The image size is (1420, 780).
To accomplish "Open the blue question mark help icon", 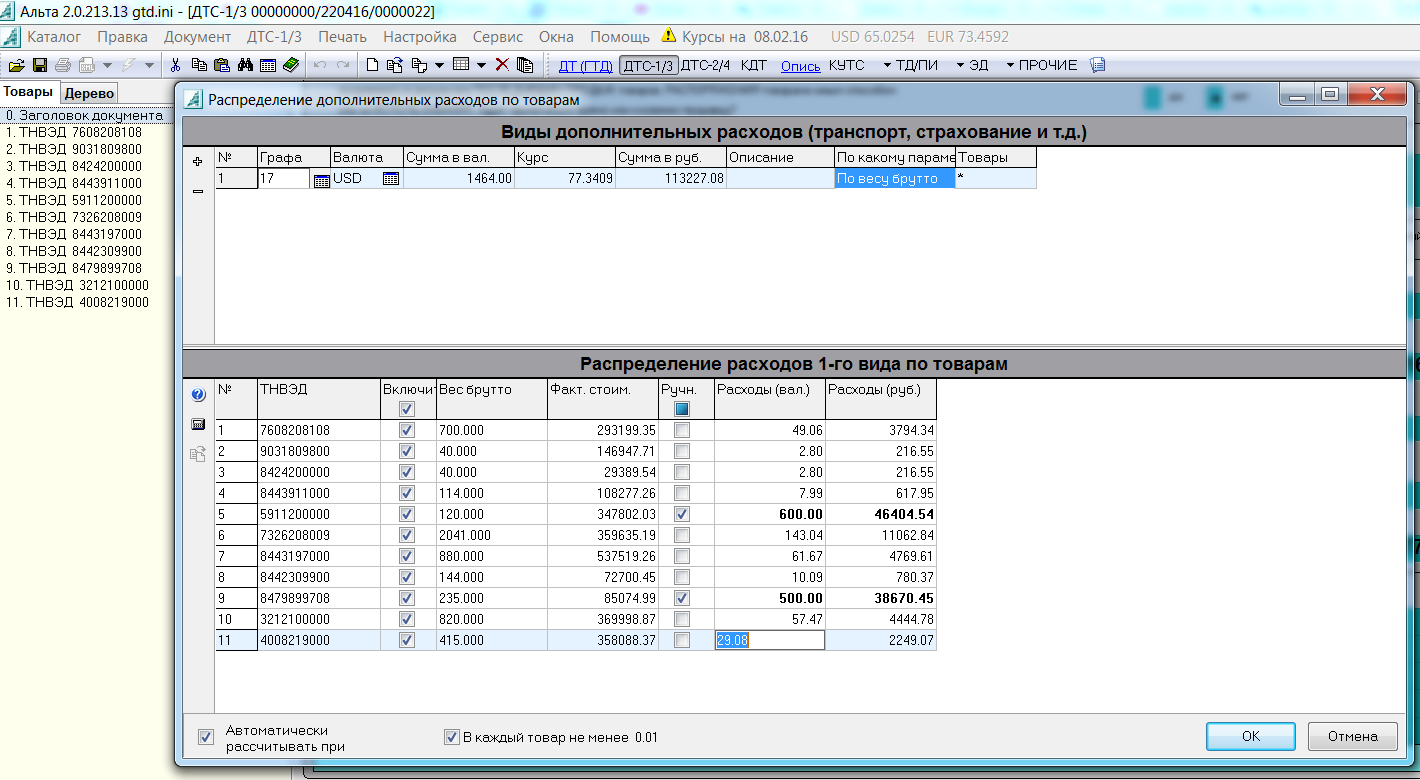I will coord(198,395).
